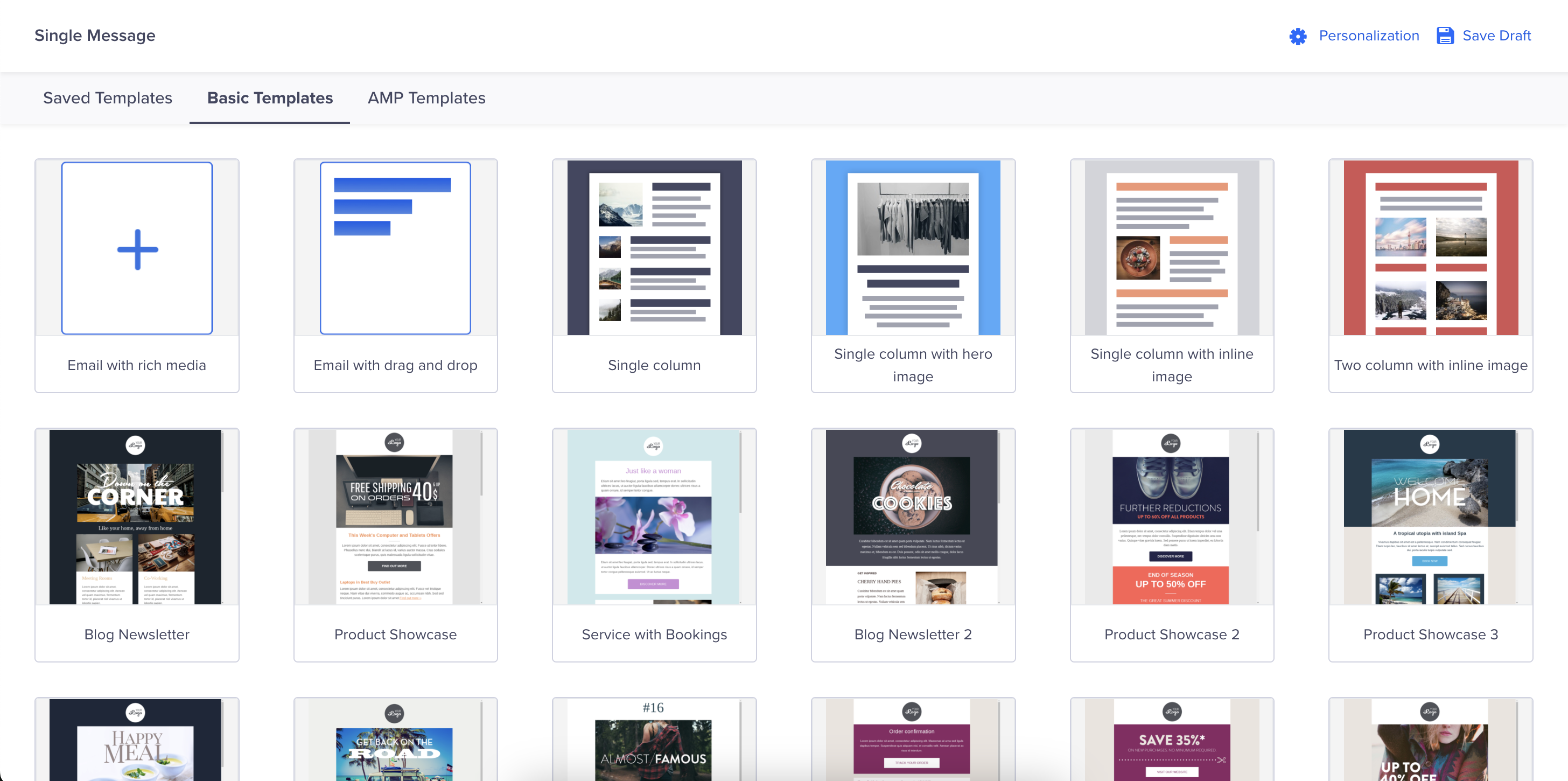This screenshot has height=781, width=1568.
Task: Choose Two column with inline image template
Action: coord(1430,248)
